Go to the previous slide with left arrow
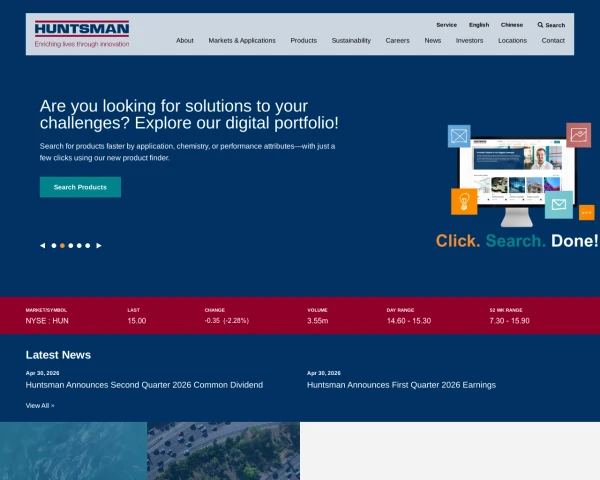600x480 pixels. [x=42, y=246]
